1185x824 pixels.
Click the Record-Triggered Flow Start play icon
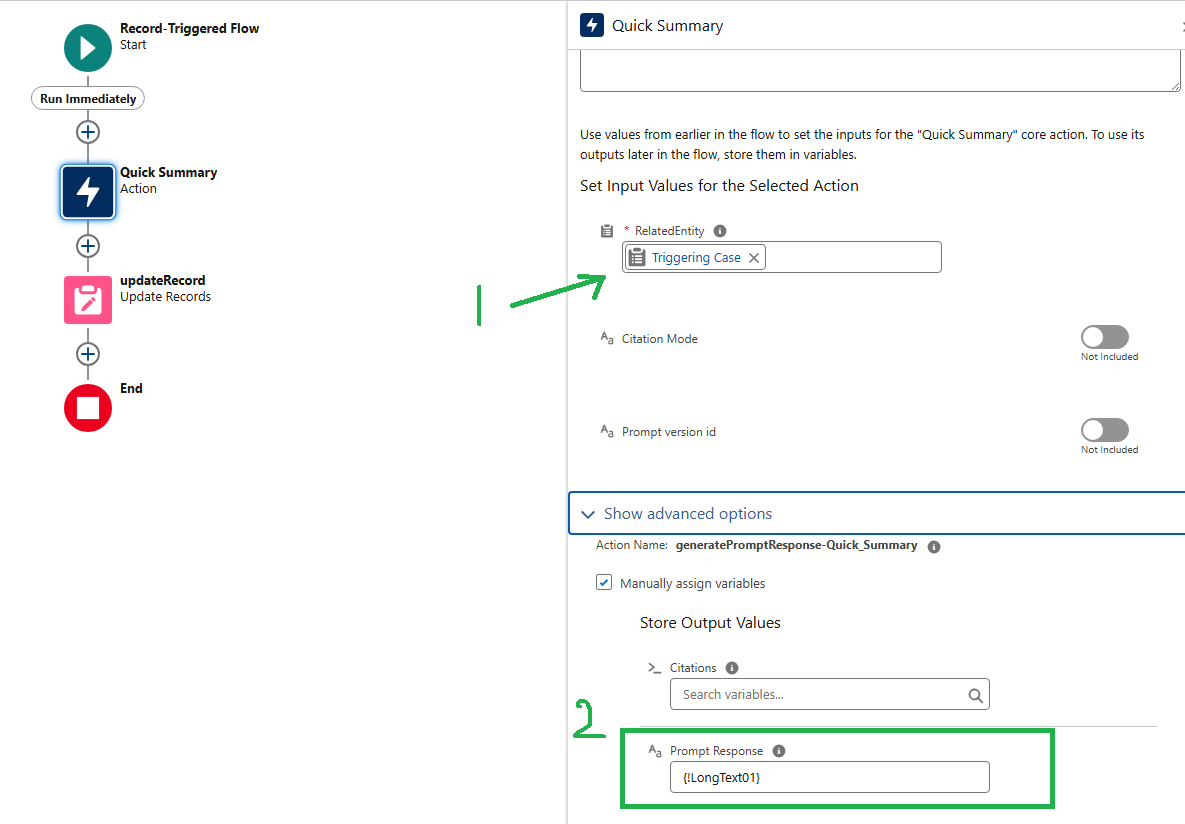(88, 48)
